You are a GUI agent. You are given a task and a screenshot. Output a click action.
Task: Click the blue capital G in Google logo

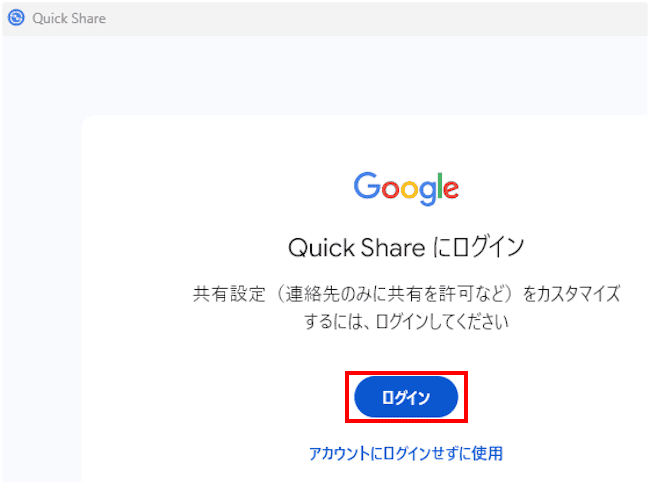[367, 186]
